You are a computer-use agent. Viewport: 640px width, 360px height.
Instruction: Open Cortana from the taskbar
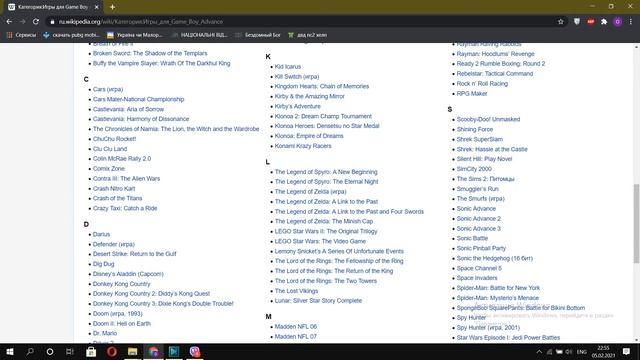click(50, 351)
